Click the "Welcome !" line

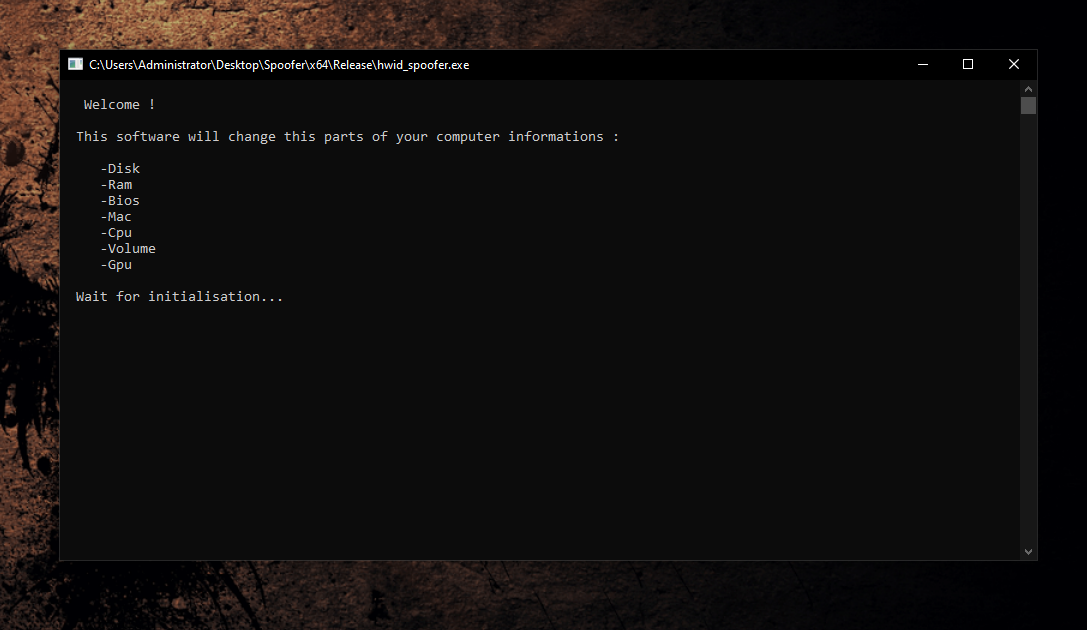(119, 105)
